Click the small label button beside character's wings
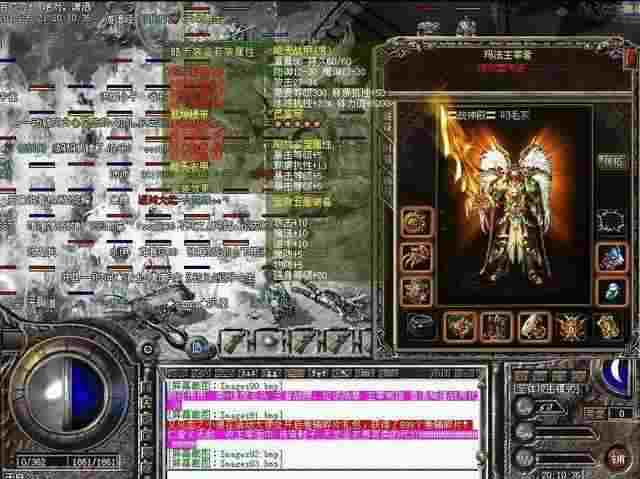The width and height of the screenshot is (640, 479). tap(609, 160)
